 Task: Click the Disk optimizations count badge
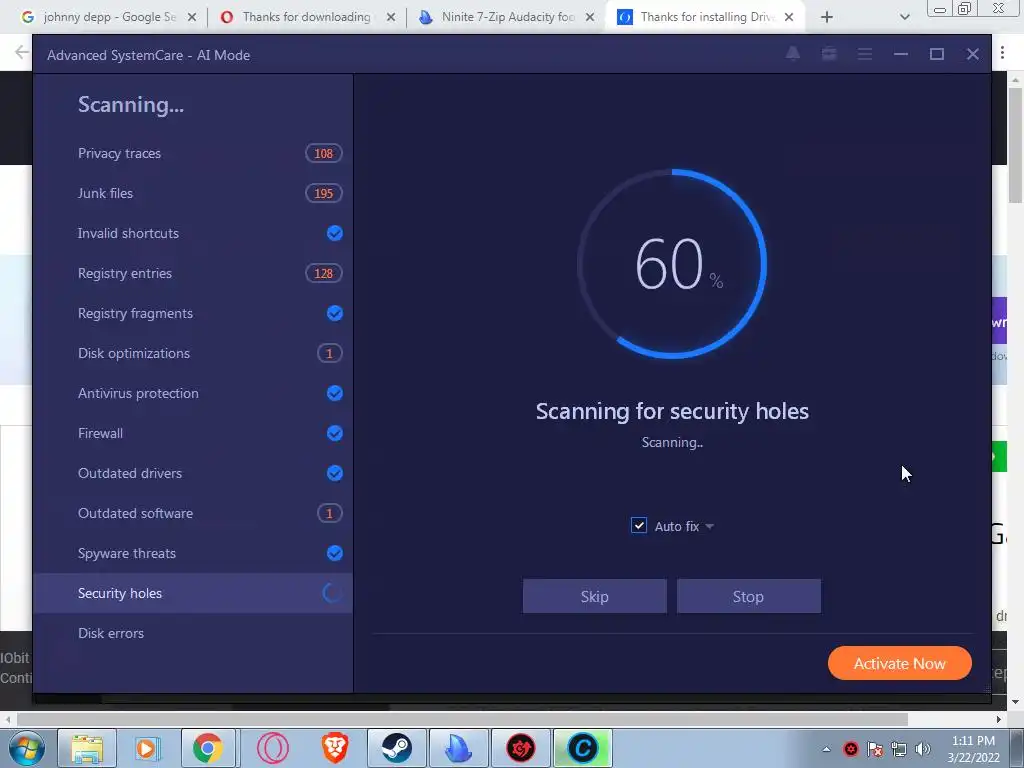(329, 353)
